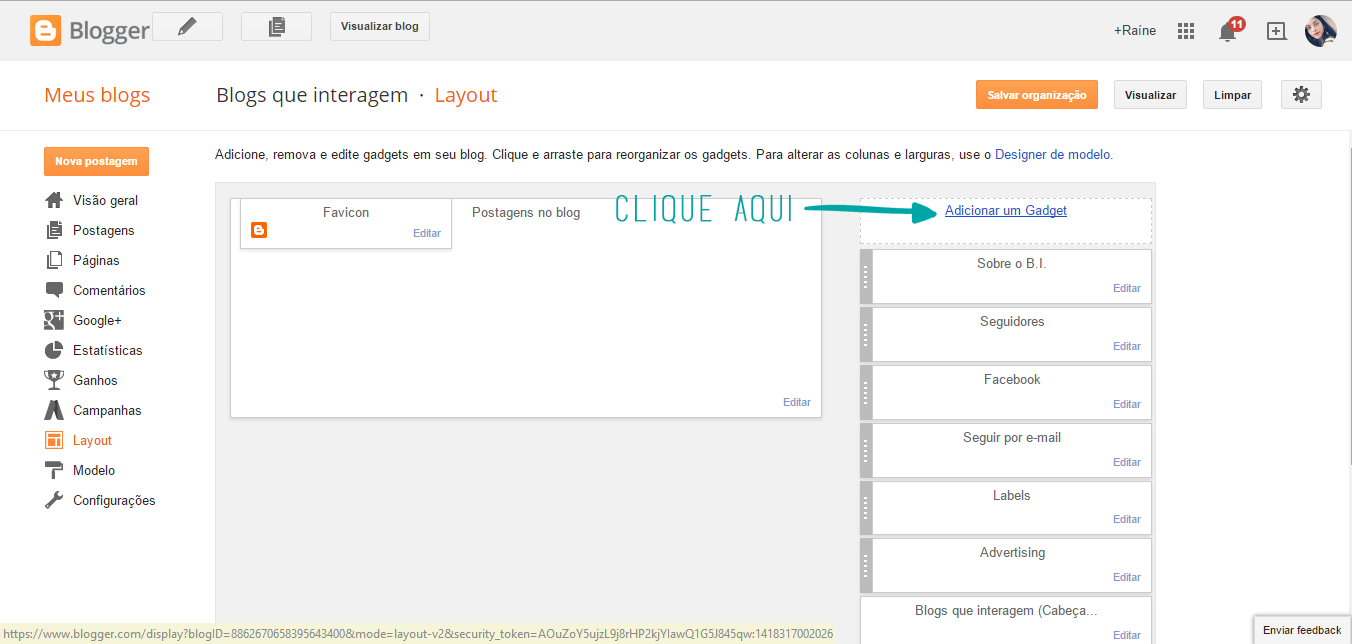
Task: Click the Visão geral home icon
Action: 53,200
